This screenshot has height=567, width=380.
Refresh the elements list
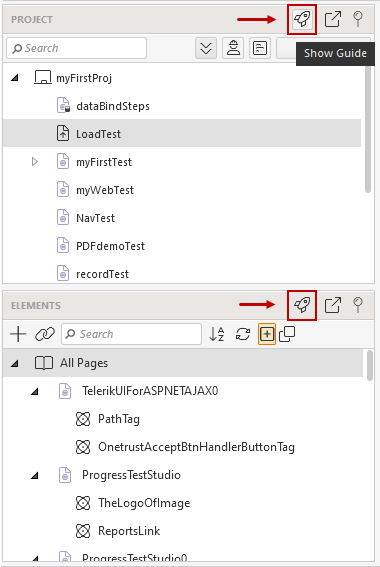coord(243,334)
